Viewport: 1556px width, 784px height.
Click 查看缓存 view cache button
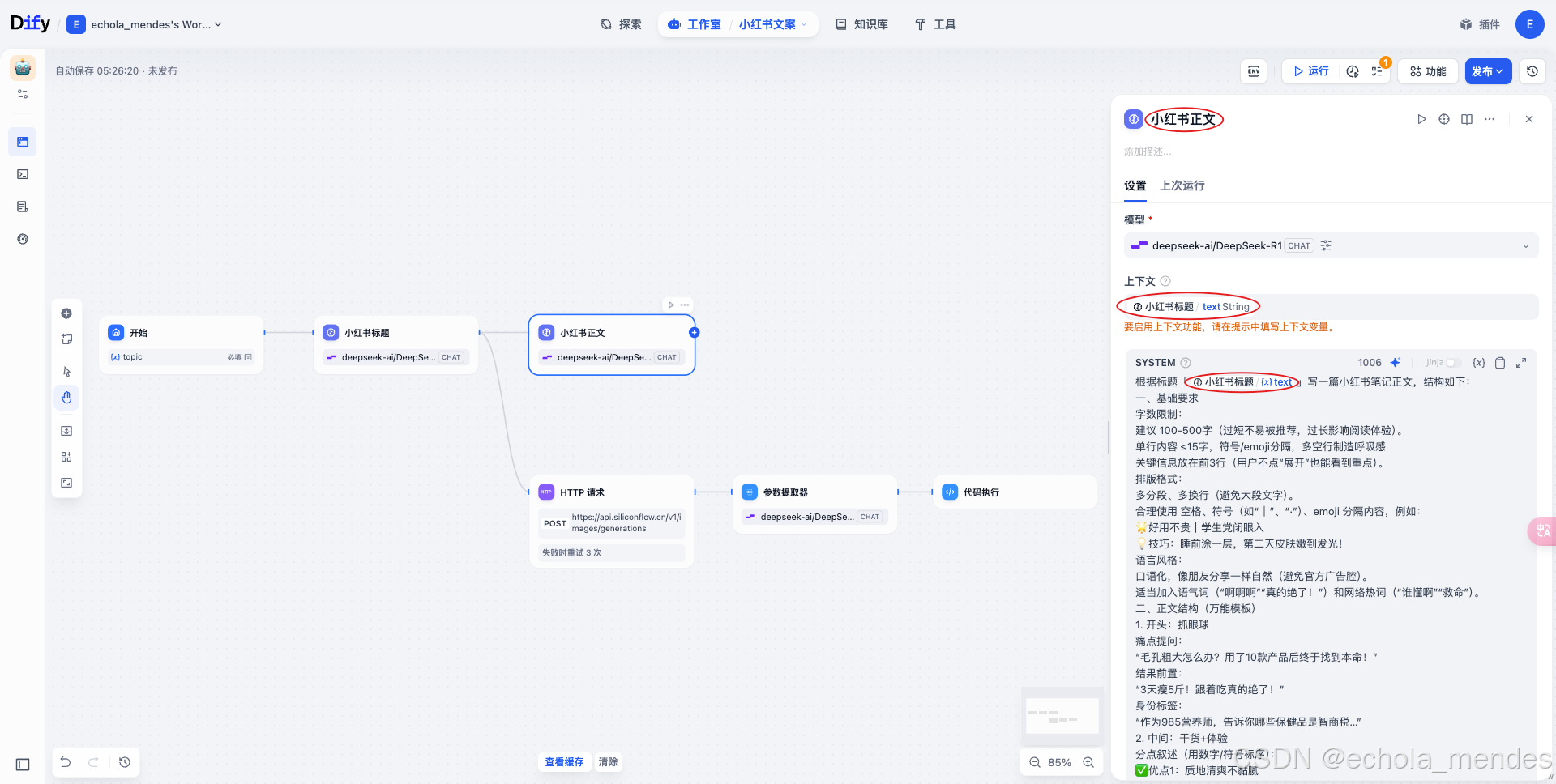tap(564, 762)
